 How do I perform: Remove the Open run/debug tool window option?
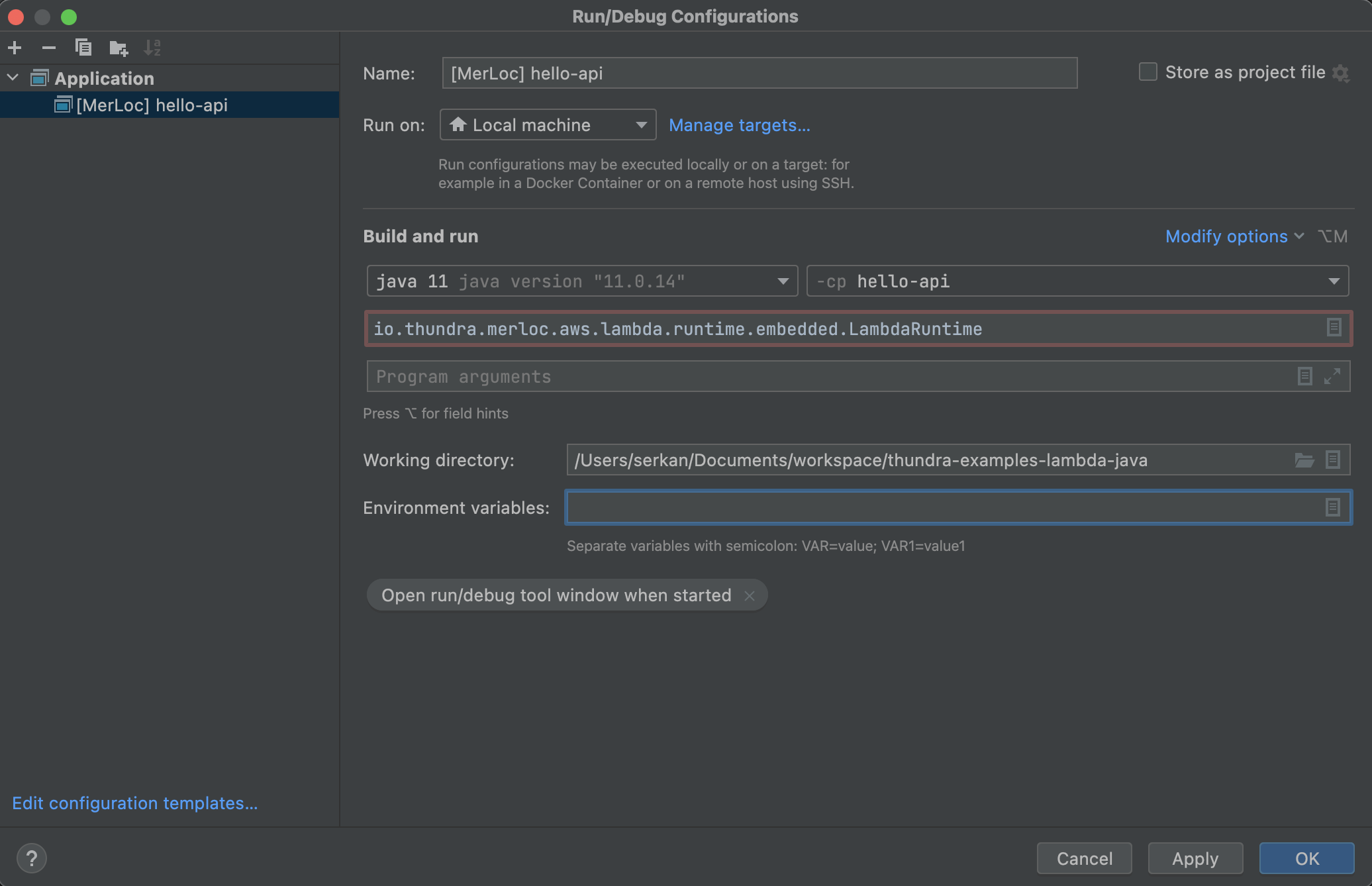pyautogui.click(x=750, y=595)
